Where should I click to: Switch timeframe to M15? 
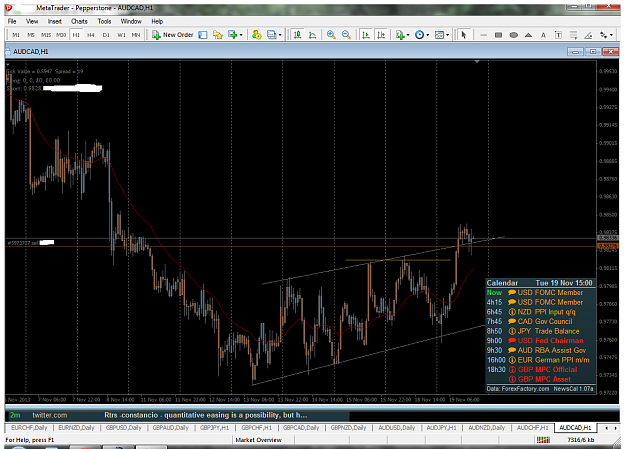pos(46,35)
